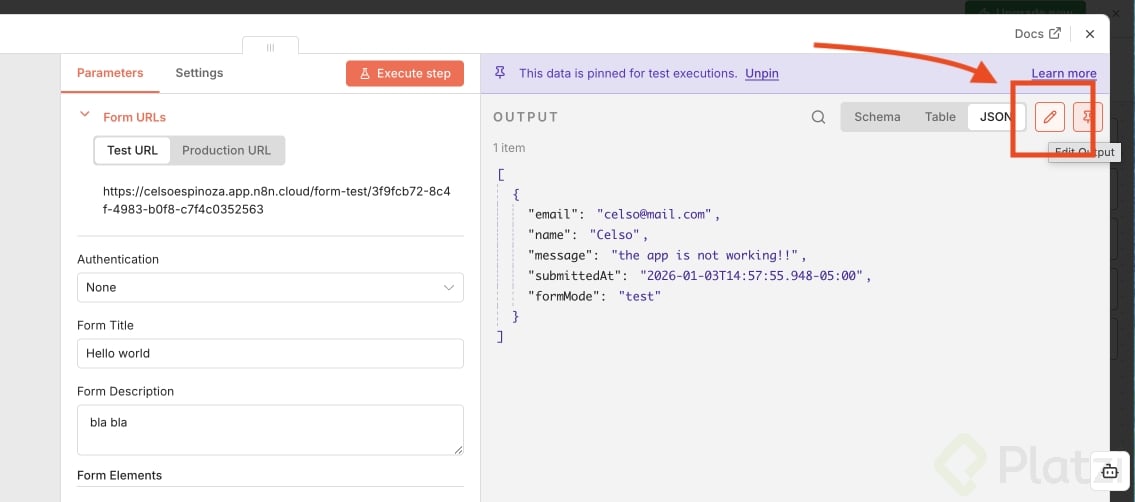
Task: Select Table output view
Action: click(x=940, y=117)
